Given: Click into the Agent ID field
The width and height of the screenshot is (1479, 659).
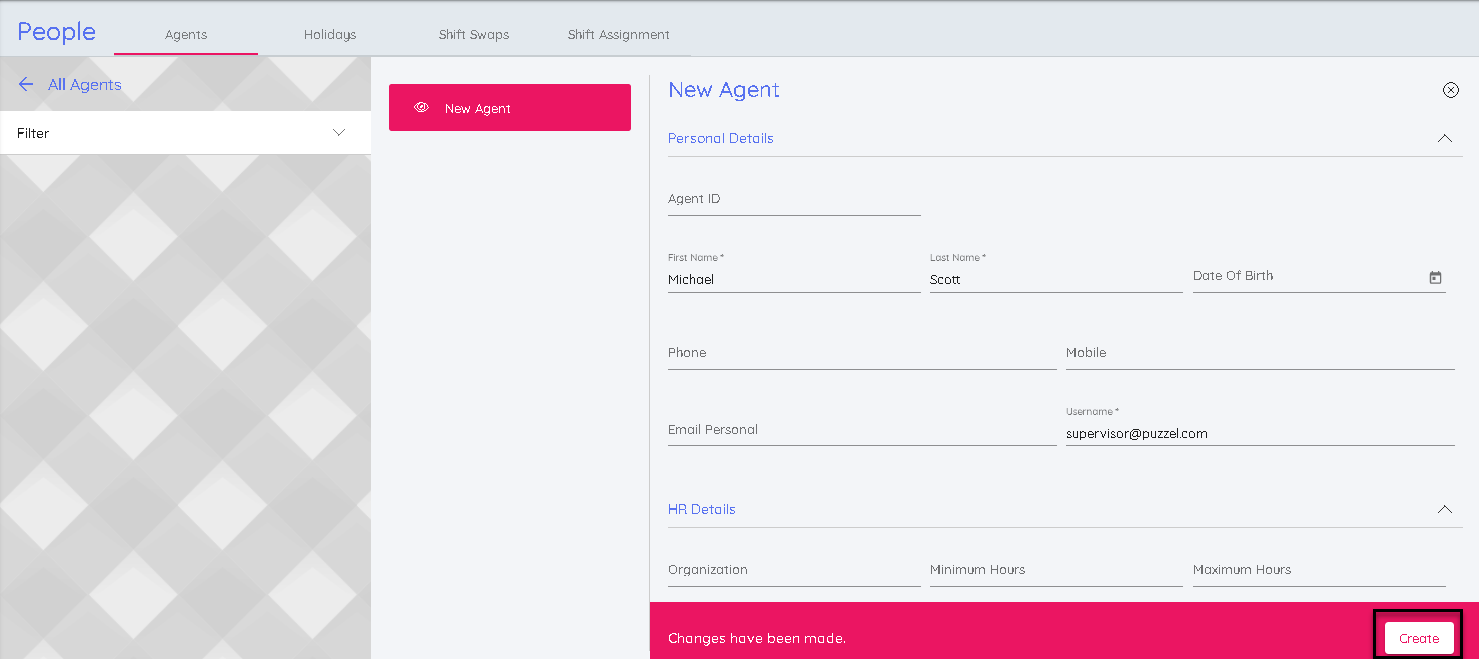Looking at the screenshot, I should 794,200.
